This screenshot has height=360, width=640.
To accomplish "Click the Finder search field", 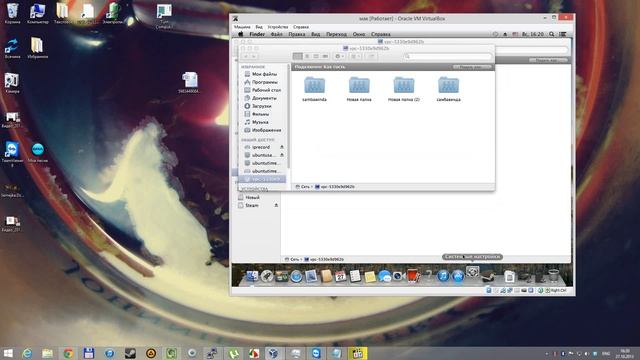I will (448, 56).
